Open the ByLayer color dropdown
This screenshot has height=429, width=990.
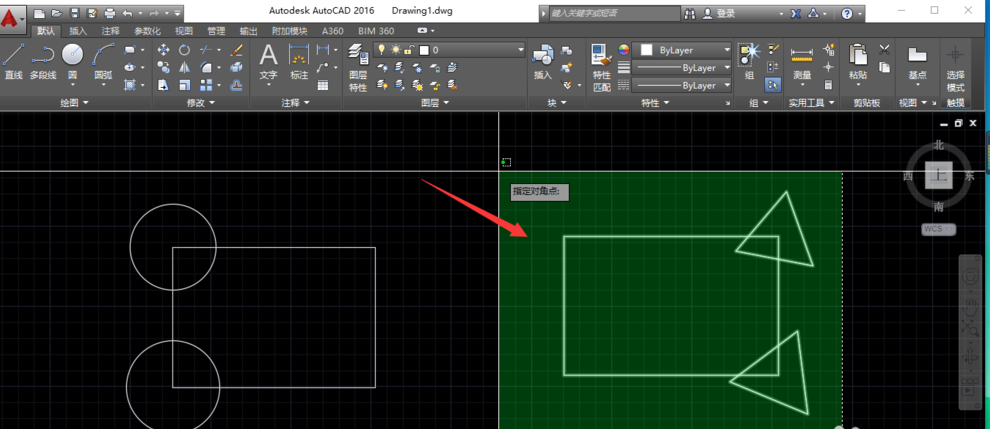(x=685, y=49)
